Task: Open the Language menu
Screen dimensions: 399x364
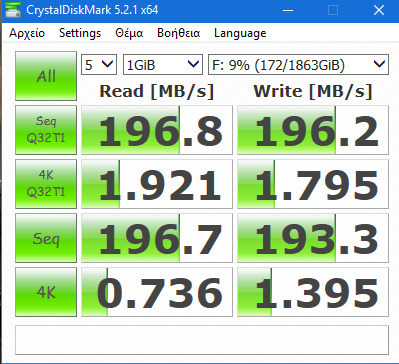Action: [240, 33]
